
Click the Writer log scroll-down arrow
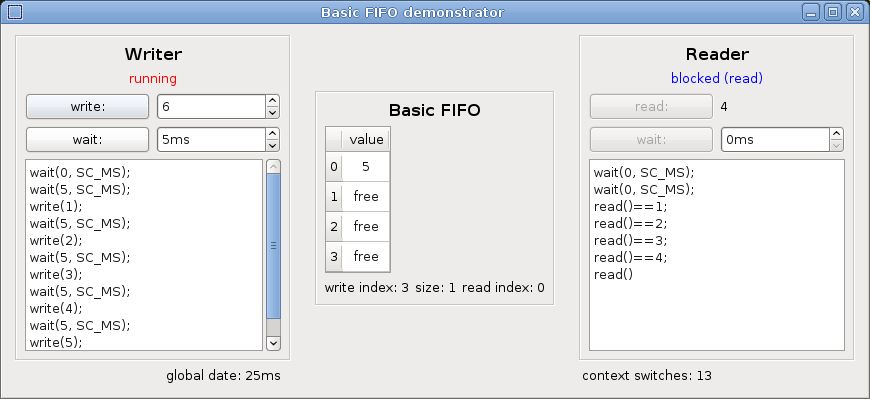tap(274, 344)
